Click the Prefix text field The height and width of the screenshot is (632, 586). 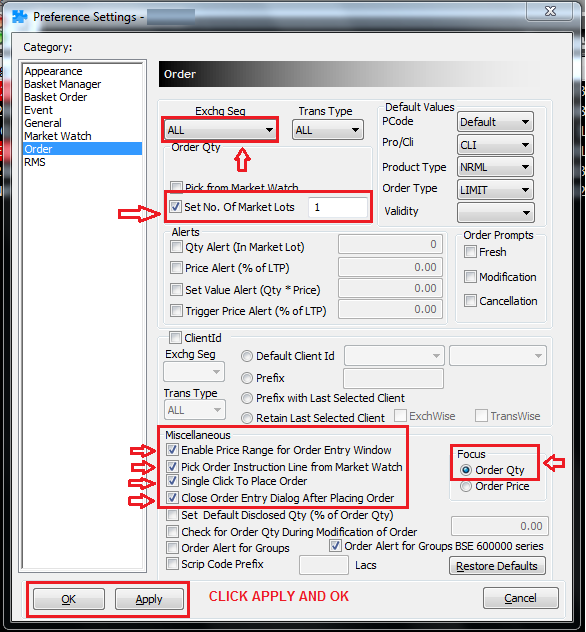click(393, 378)
